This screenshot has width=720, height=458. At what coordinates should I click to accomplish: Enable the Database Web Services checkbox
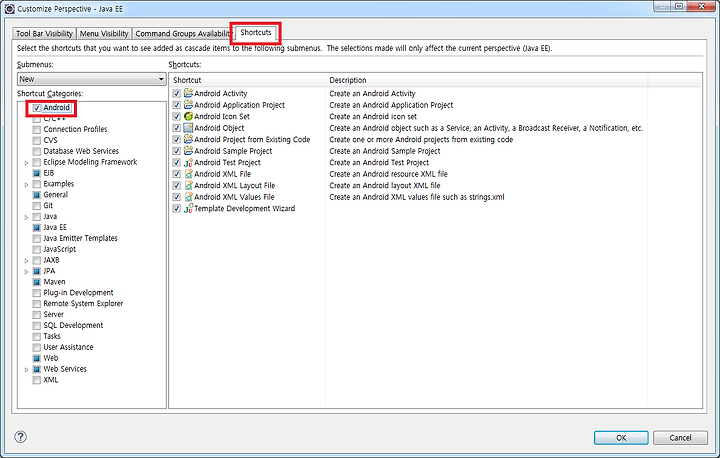37,151
